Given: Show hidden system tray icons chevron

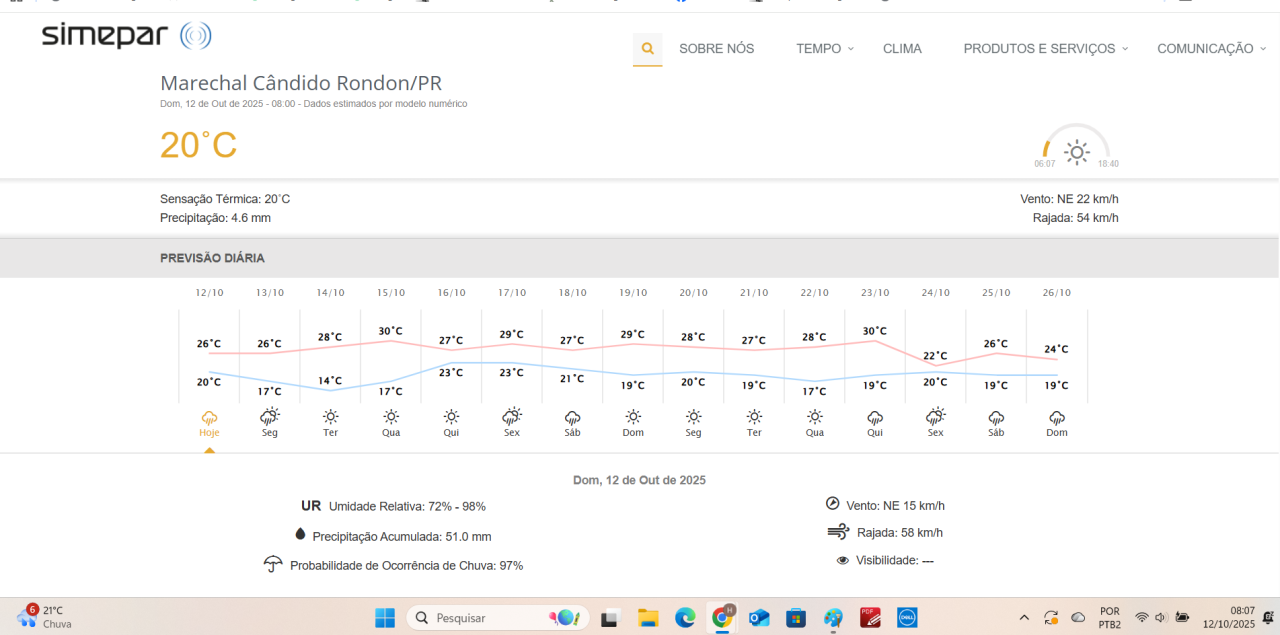Looking at the screenshot, I should (1024, 618).
